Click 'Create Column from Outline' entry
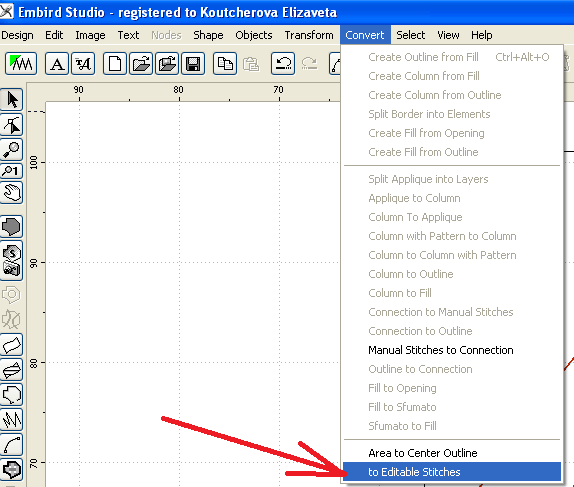Image resolution: width=574 pixels, height=487 pixels. 452,95
